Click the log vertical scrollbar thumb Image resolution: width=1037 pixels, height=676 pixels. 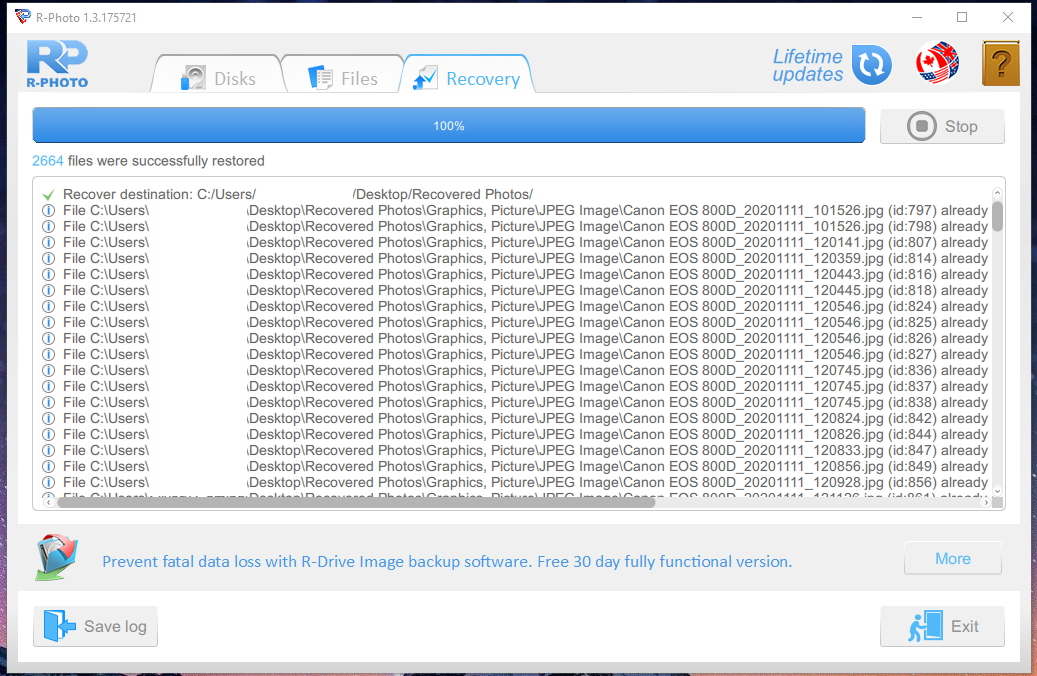tap(997, 216)
